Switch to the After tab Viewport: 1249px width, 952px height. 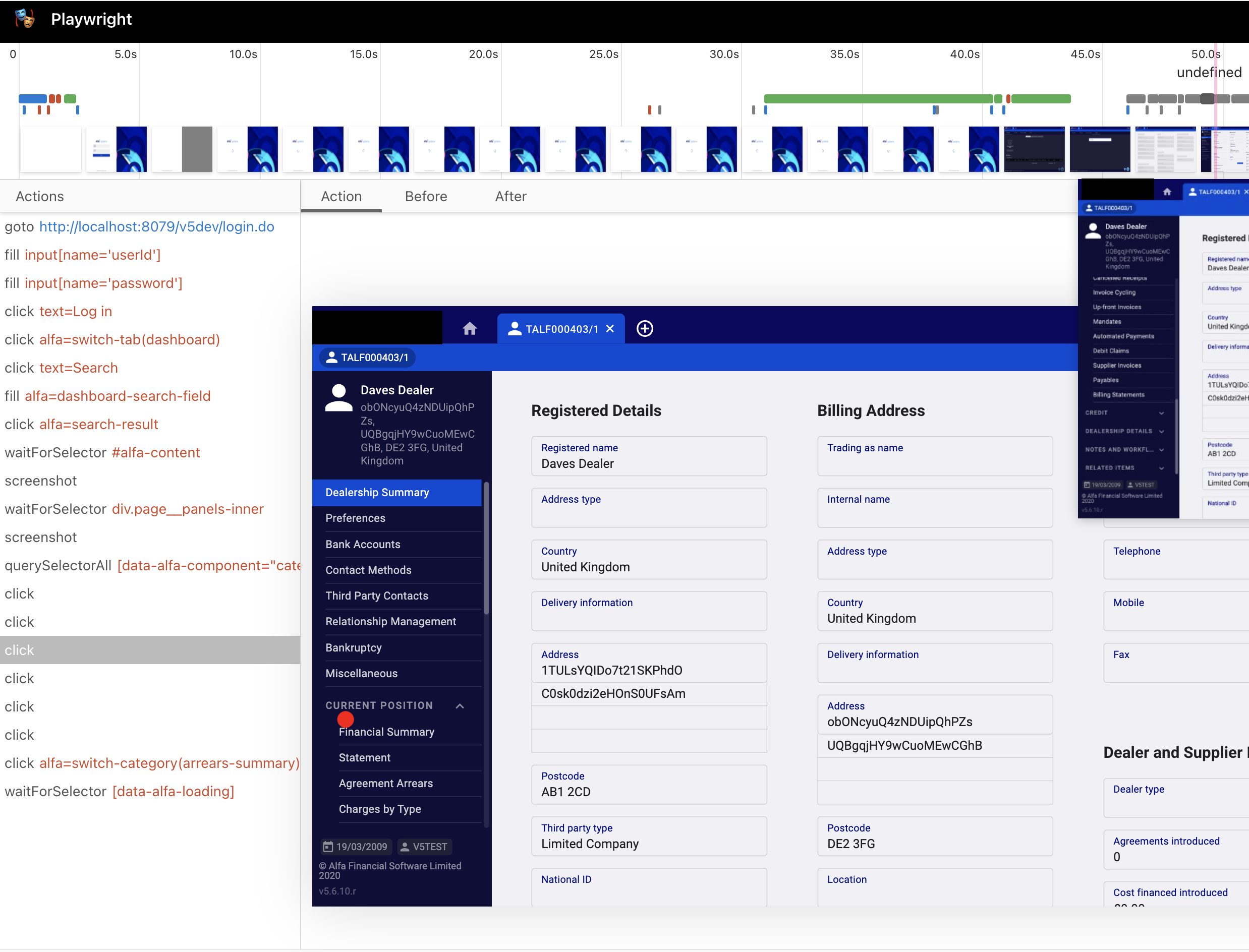pos(511,197)
